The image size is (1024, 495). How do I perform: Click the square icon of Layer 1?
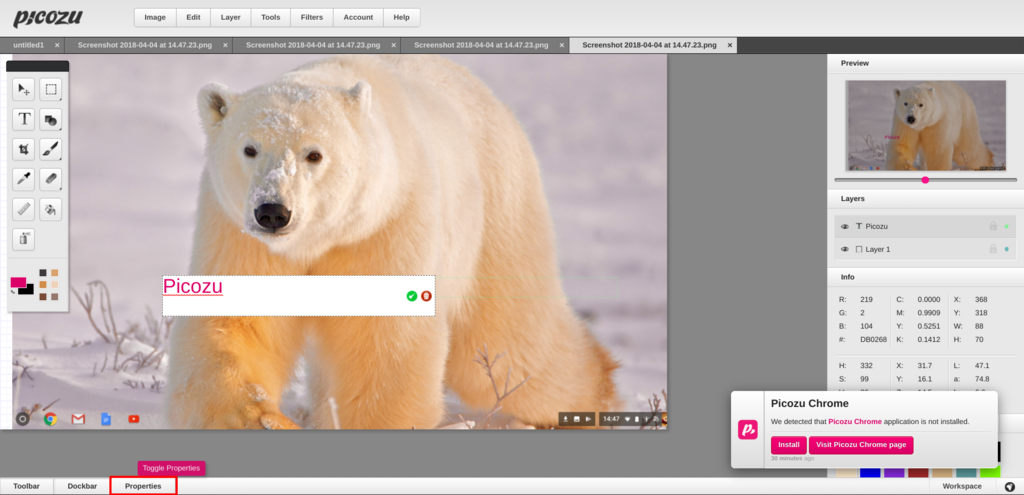pyautogui.click(x=859, y=249)
